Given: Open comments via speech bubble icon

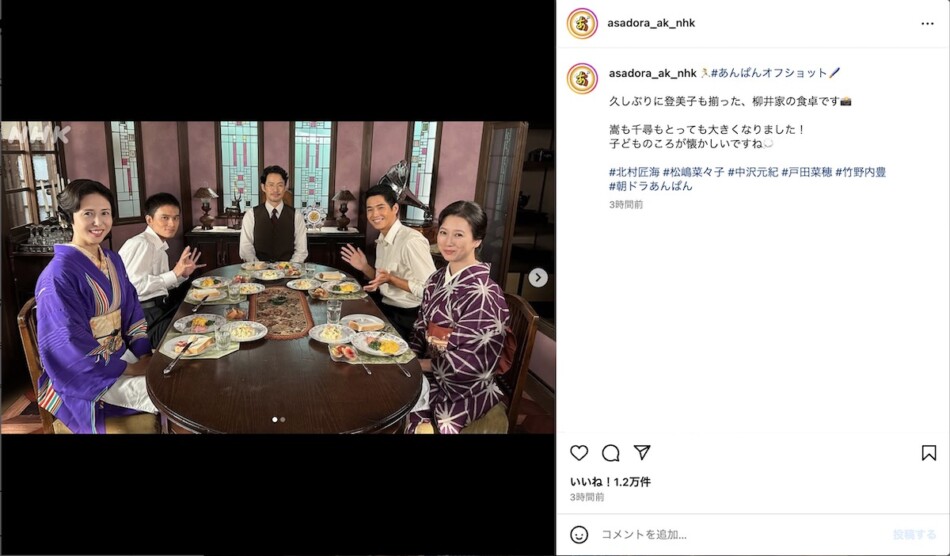Looking at the screenshot, I should (x=611, y=452).
